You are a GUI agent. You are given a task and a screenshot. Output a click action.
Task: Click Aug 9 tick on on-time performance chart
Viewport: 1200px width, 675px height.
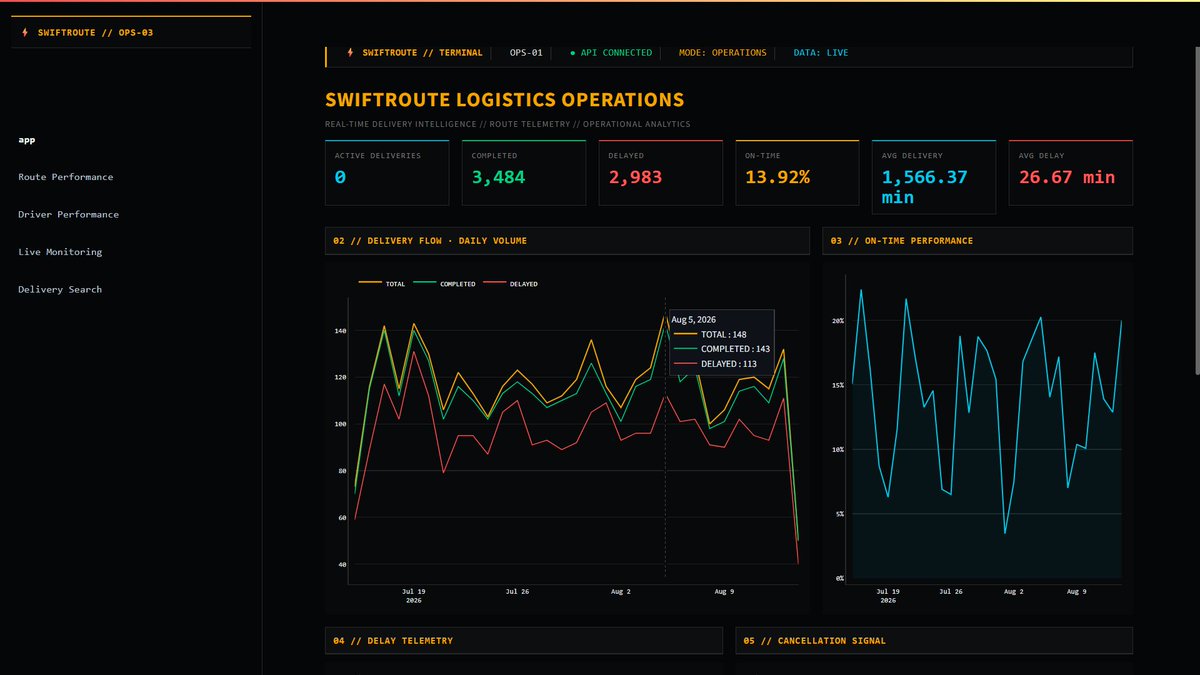[1077, 591]
